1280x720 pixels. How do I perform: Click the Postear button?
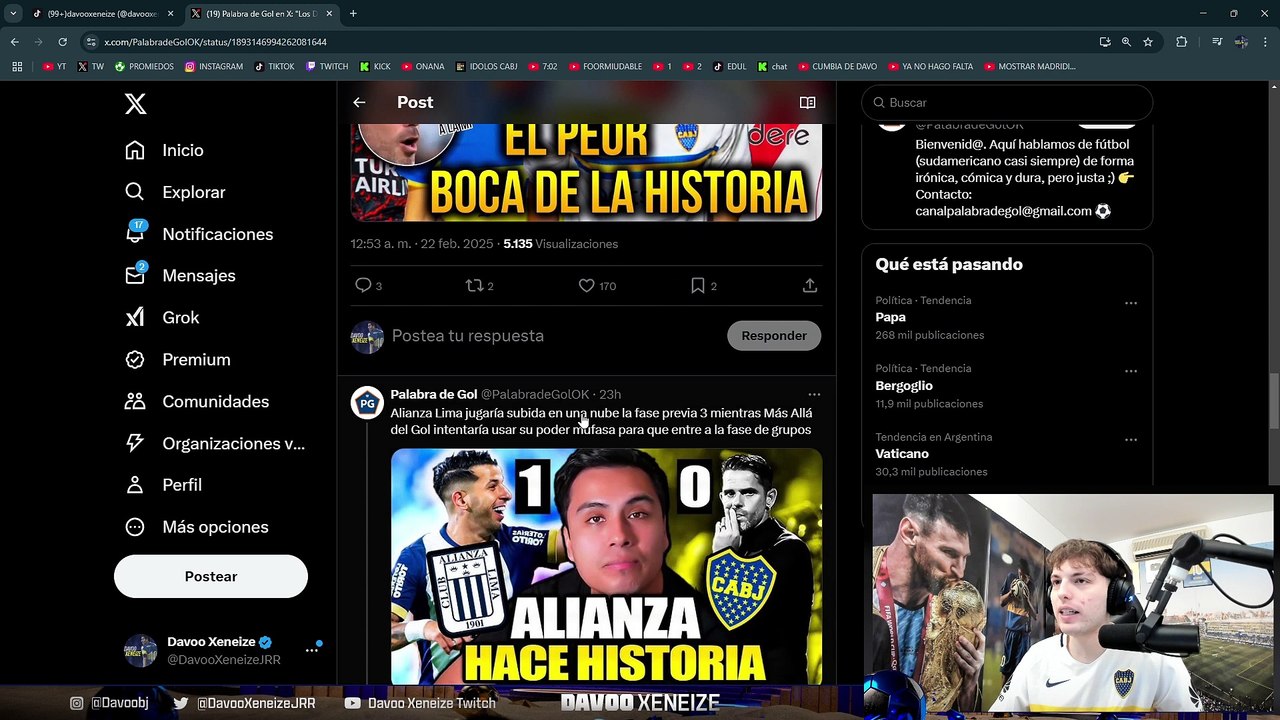tap(211, 576)
